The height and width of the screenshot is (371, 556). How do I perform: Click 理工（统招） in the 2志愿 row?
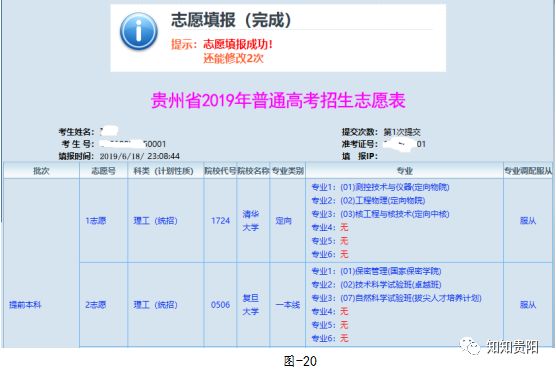155,305
